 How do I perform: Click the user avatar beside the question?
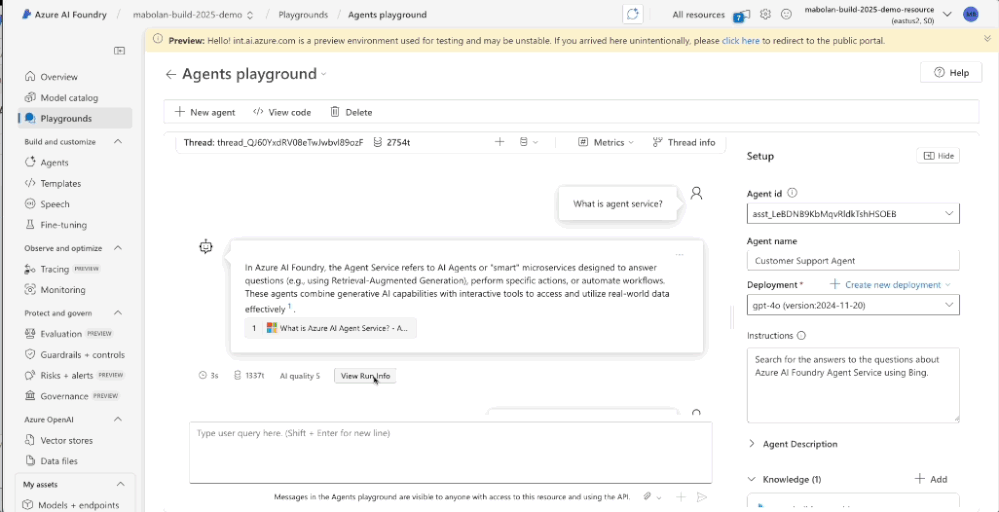click(696, 193)
